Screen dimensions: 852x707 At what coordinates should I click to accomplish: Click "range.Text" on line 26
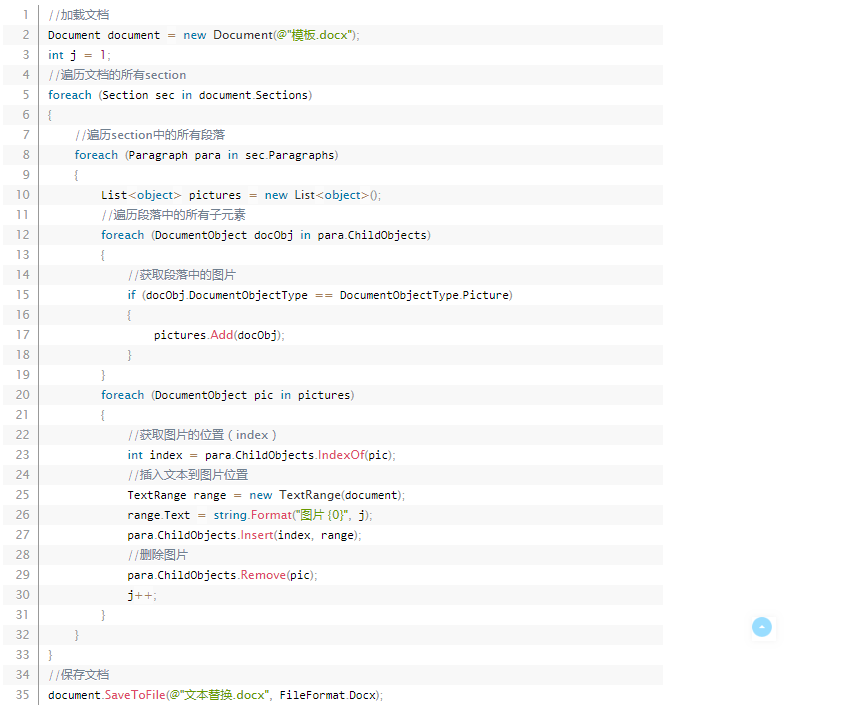point(159,515)
